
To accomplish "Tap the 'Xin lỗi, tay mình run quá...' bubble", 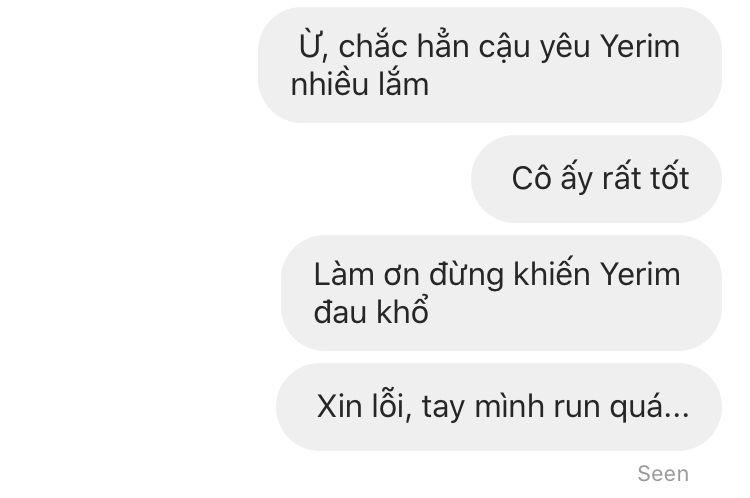I will 499,407.
